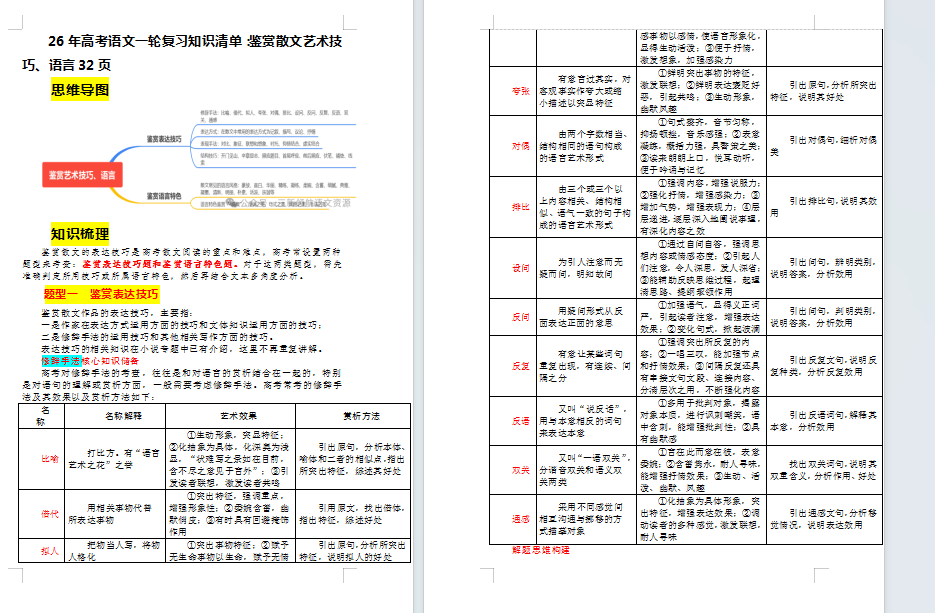This screenshot has height=613, width=935.
Task: Click the cell starting '把物当人写'
Action: coord(114,550)
